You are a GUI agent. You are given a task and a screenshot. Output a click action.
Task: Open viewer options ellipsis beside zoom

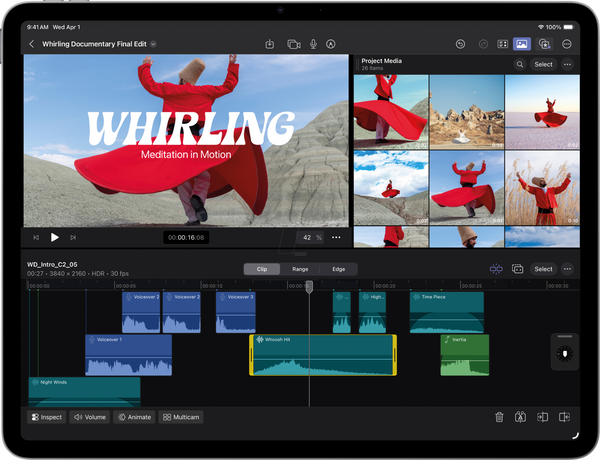click(336, 238)
